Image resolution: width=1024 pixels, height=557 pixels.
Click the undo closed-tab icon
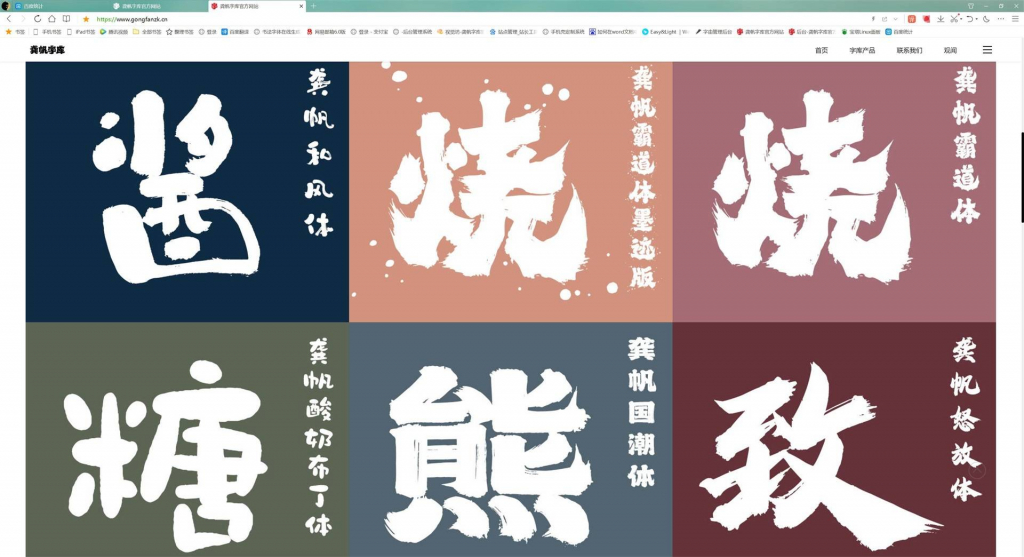click(970, 19)
